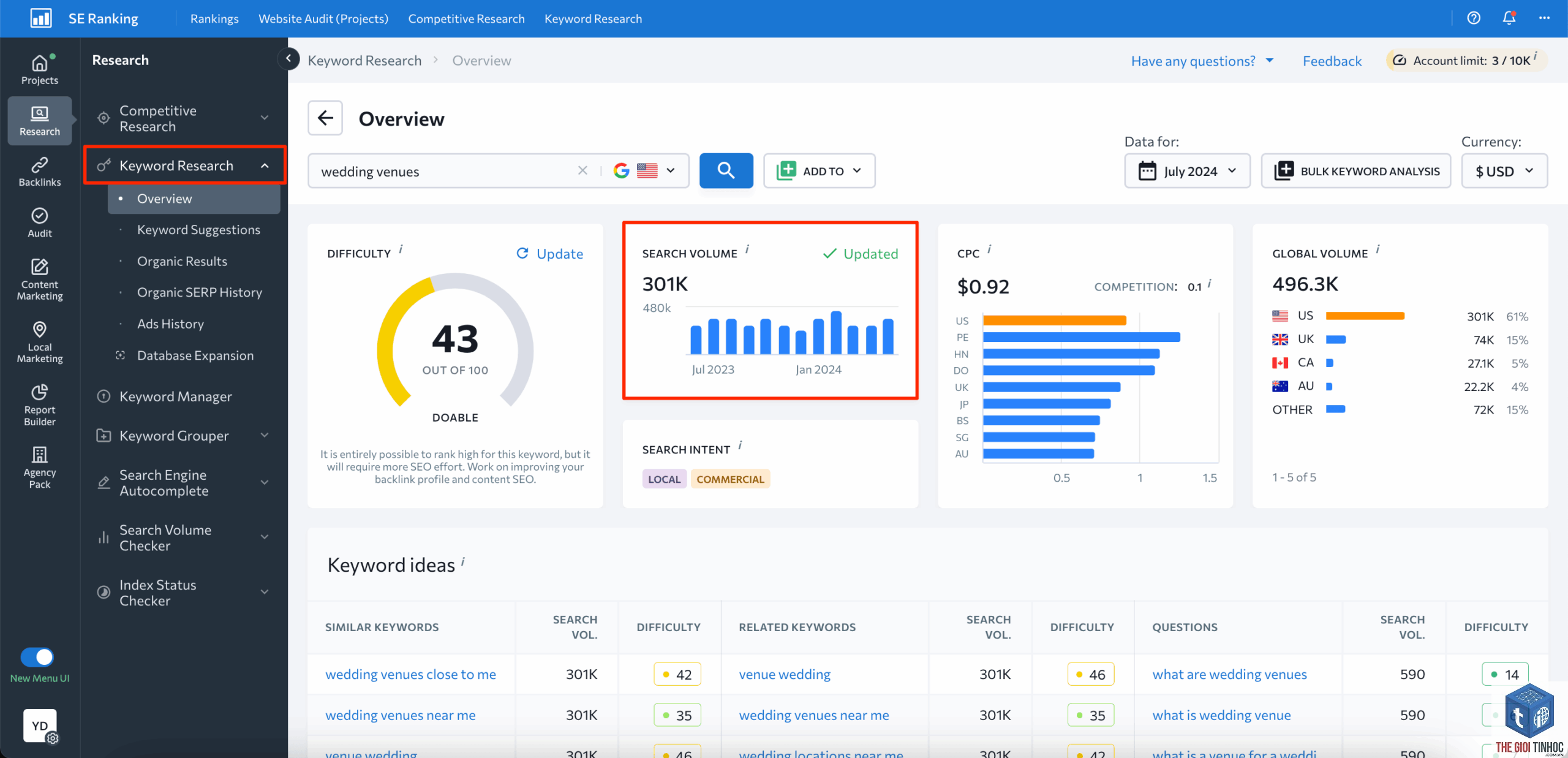Screen dimensions: 1568x758
Task: Click the back arrow beside Overview
Action: (x=325, y=118)
